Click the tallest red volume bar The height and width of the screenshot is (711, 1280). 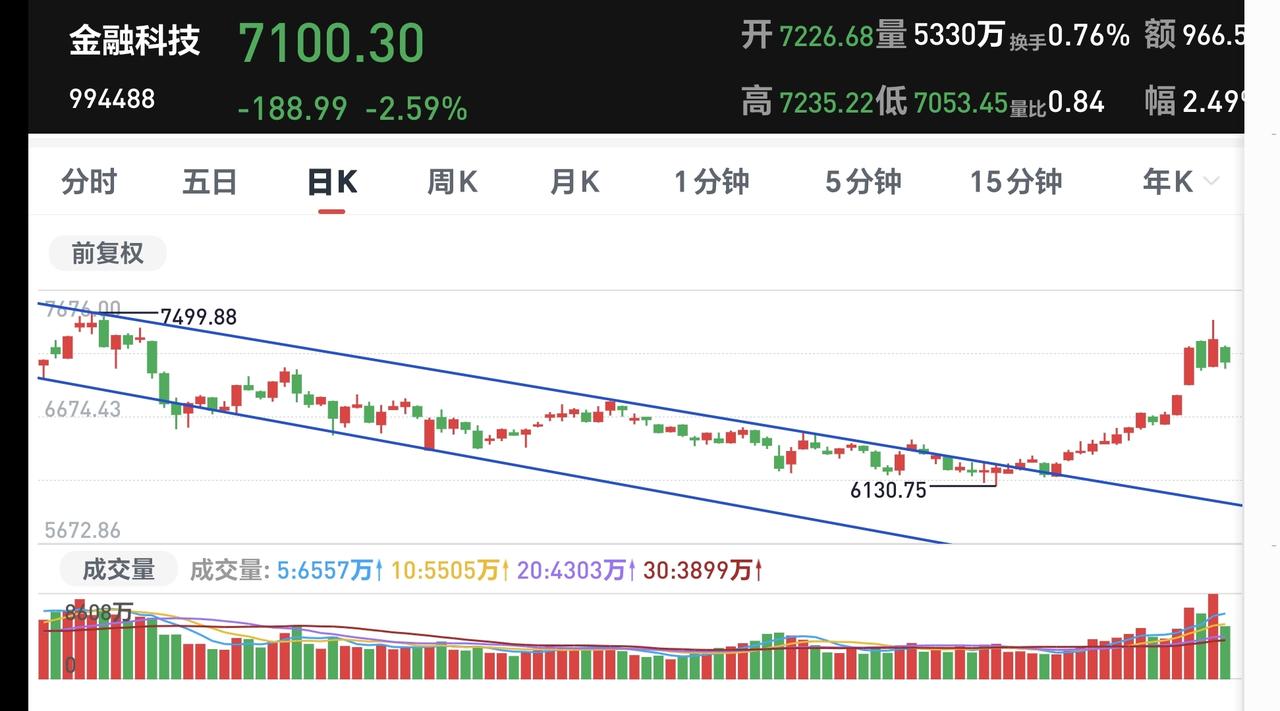[1213, 636]
